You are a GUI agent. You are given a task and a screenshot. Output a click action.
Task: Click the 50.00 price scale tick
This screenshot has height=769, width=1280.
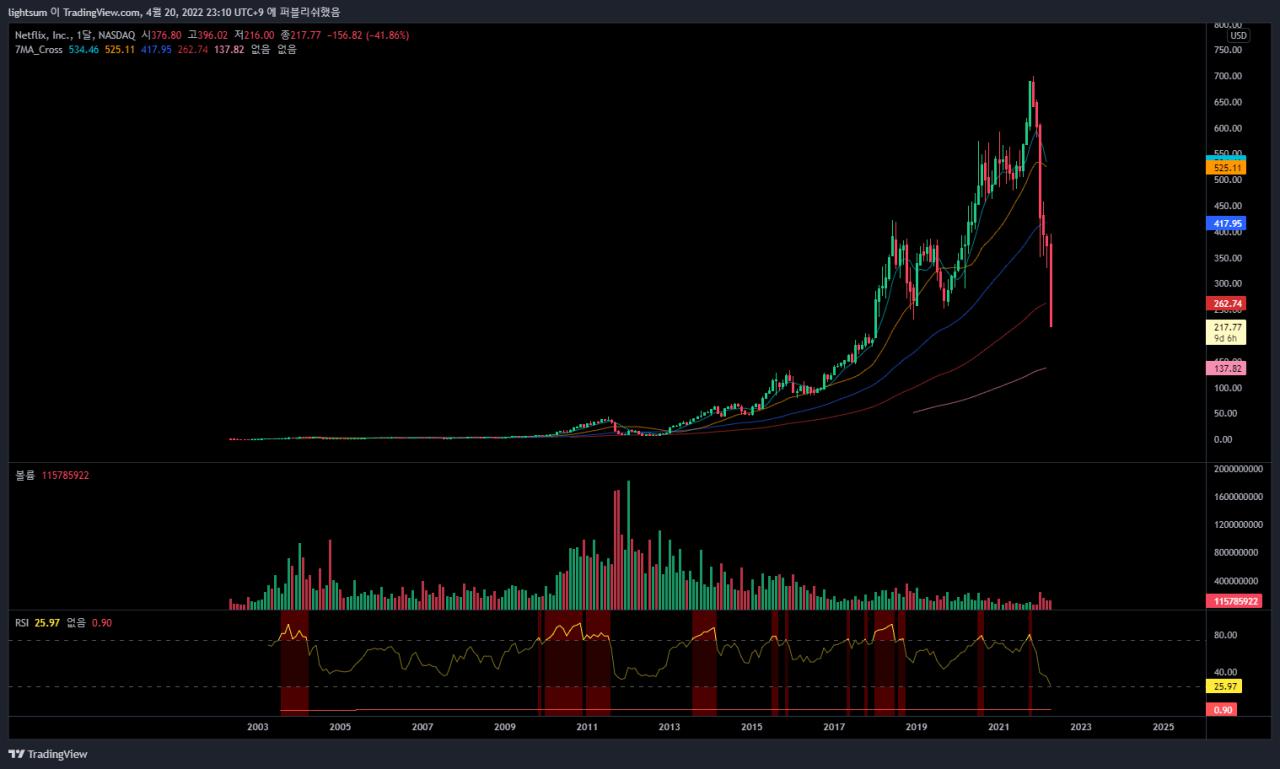(1228, 414)
